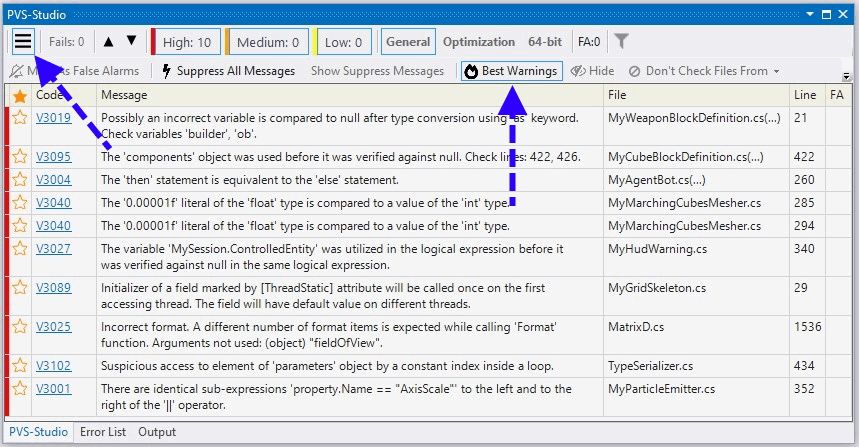859x447 pixels.
Task: Open V3025 diagnostic documentation link
Action: pyautogui.click(x=53, y=326)
